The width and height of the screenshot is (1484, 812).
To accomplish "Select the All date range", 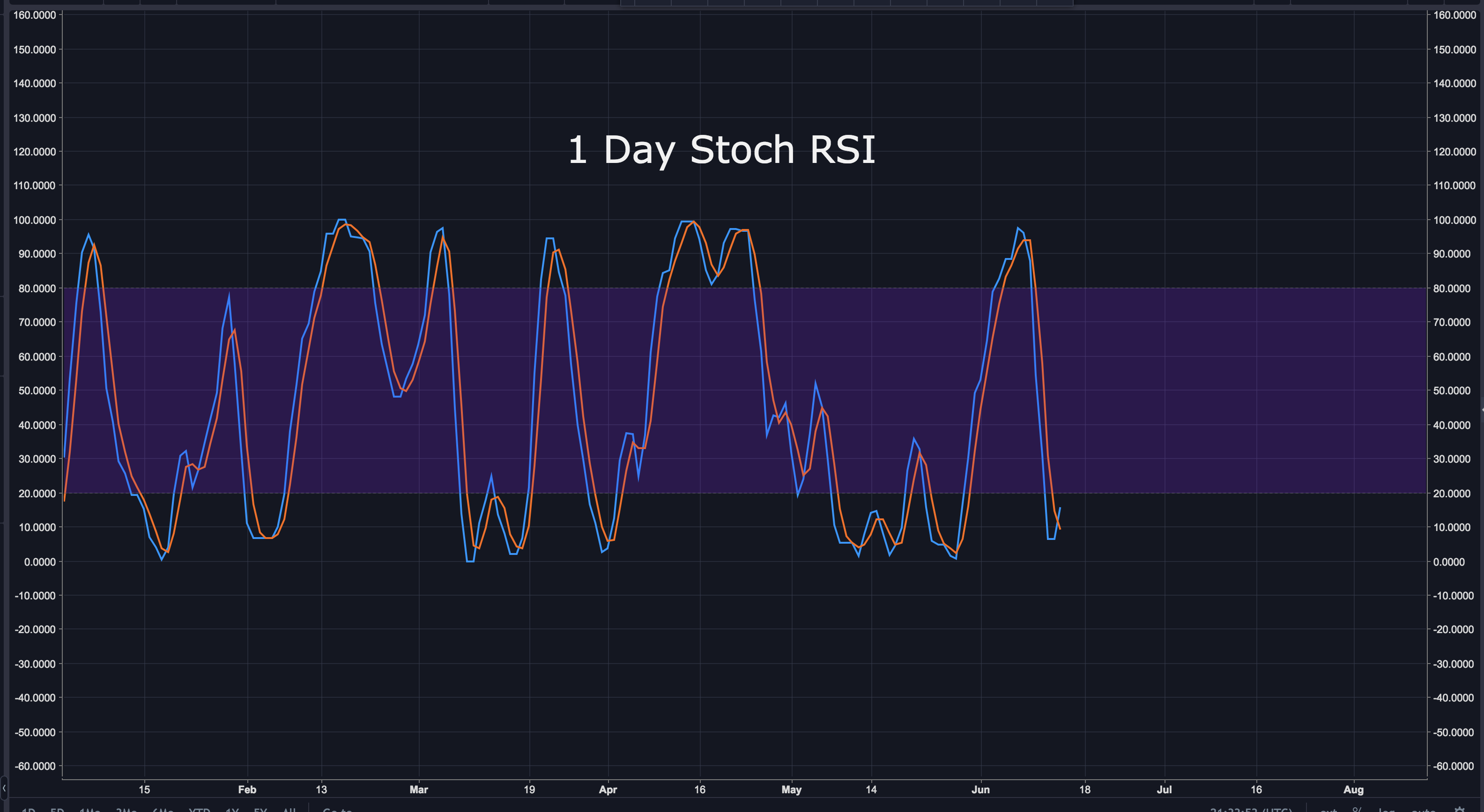I will tap(289, 810).
